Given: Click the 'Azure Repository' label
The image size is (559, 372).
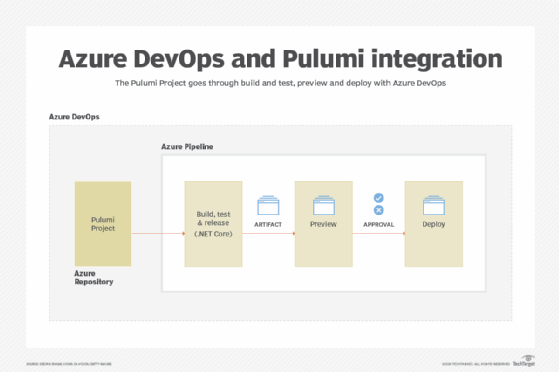Looking at the screenshot, I should pyautogui.click(x=94, y=277).
